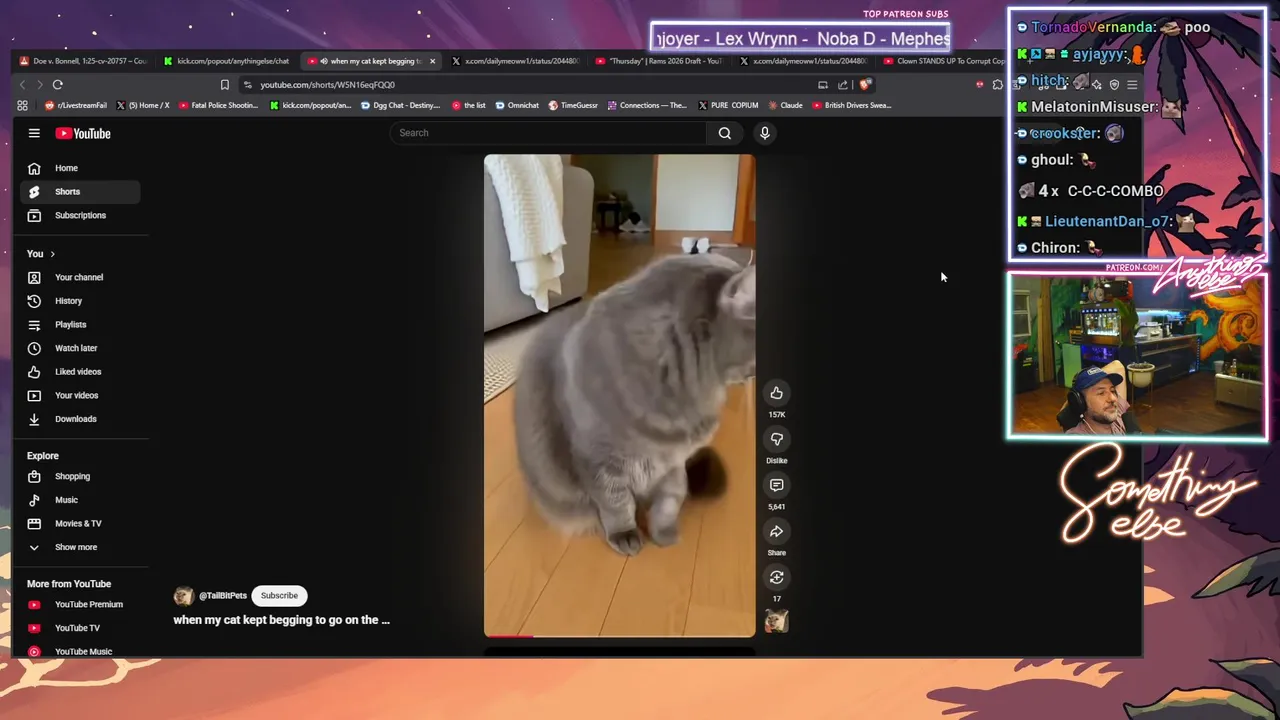Viewport: 1280px width, 720px height.
Task: Switch to kick.com anythingelse chat tab
Action: (225, 61)
